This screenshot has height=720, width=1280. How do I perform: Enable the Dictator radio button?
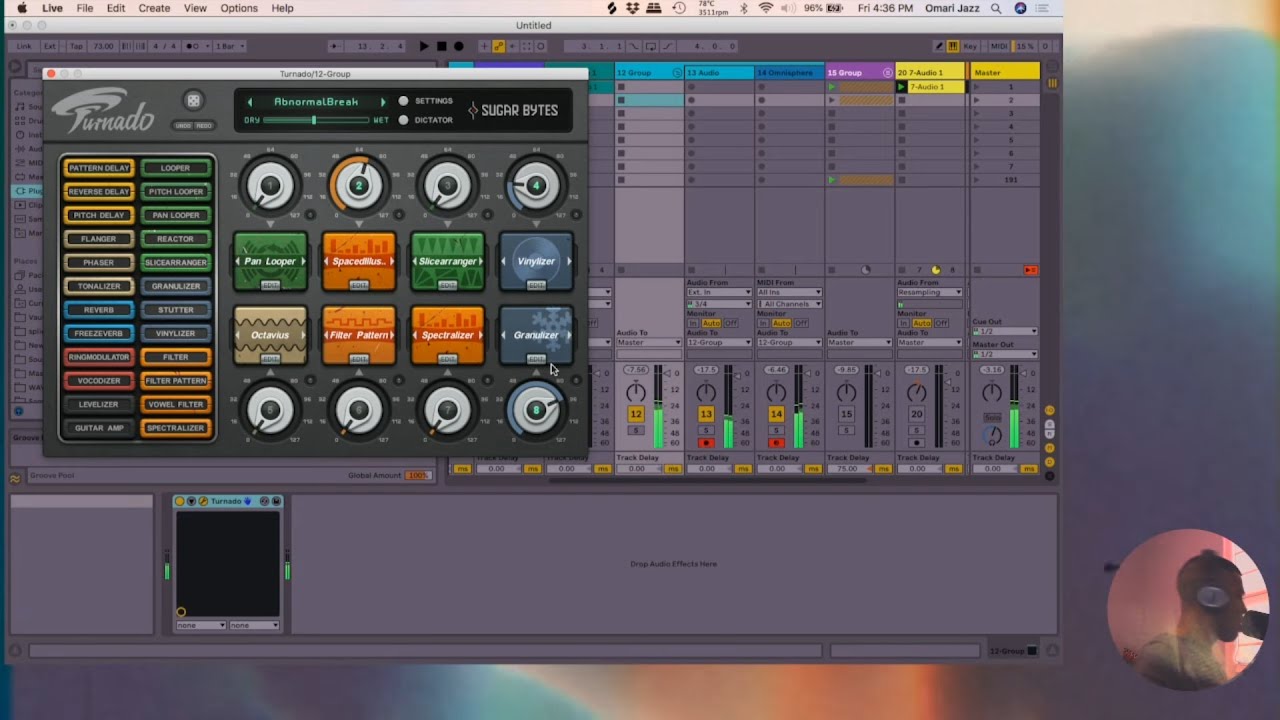[404, 120]
